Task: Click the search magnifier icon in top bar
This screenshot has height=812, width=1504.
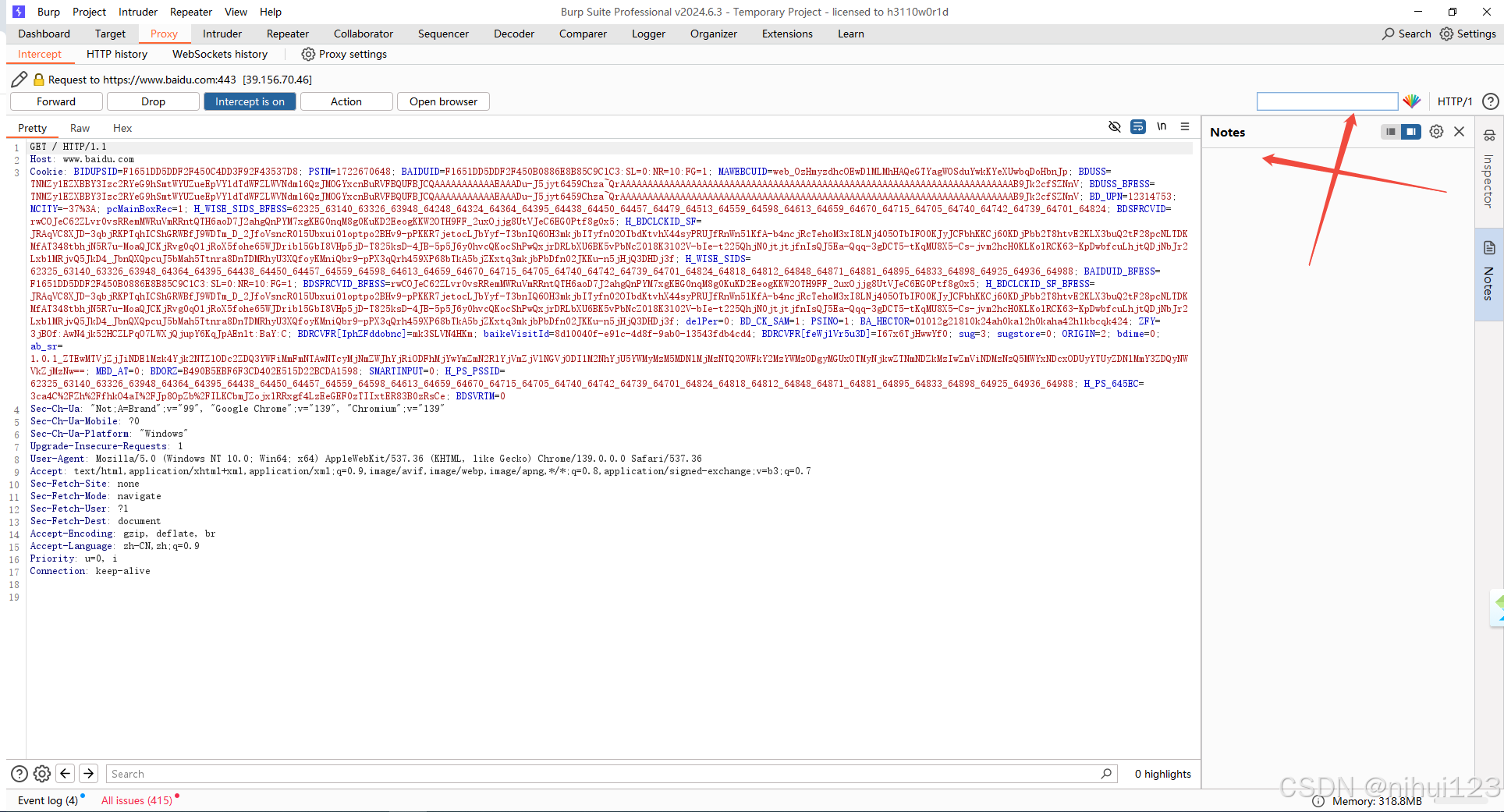Action: (x=1389, y=34)
